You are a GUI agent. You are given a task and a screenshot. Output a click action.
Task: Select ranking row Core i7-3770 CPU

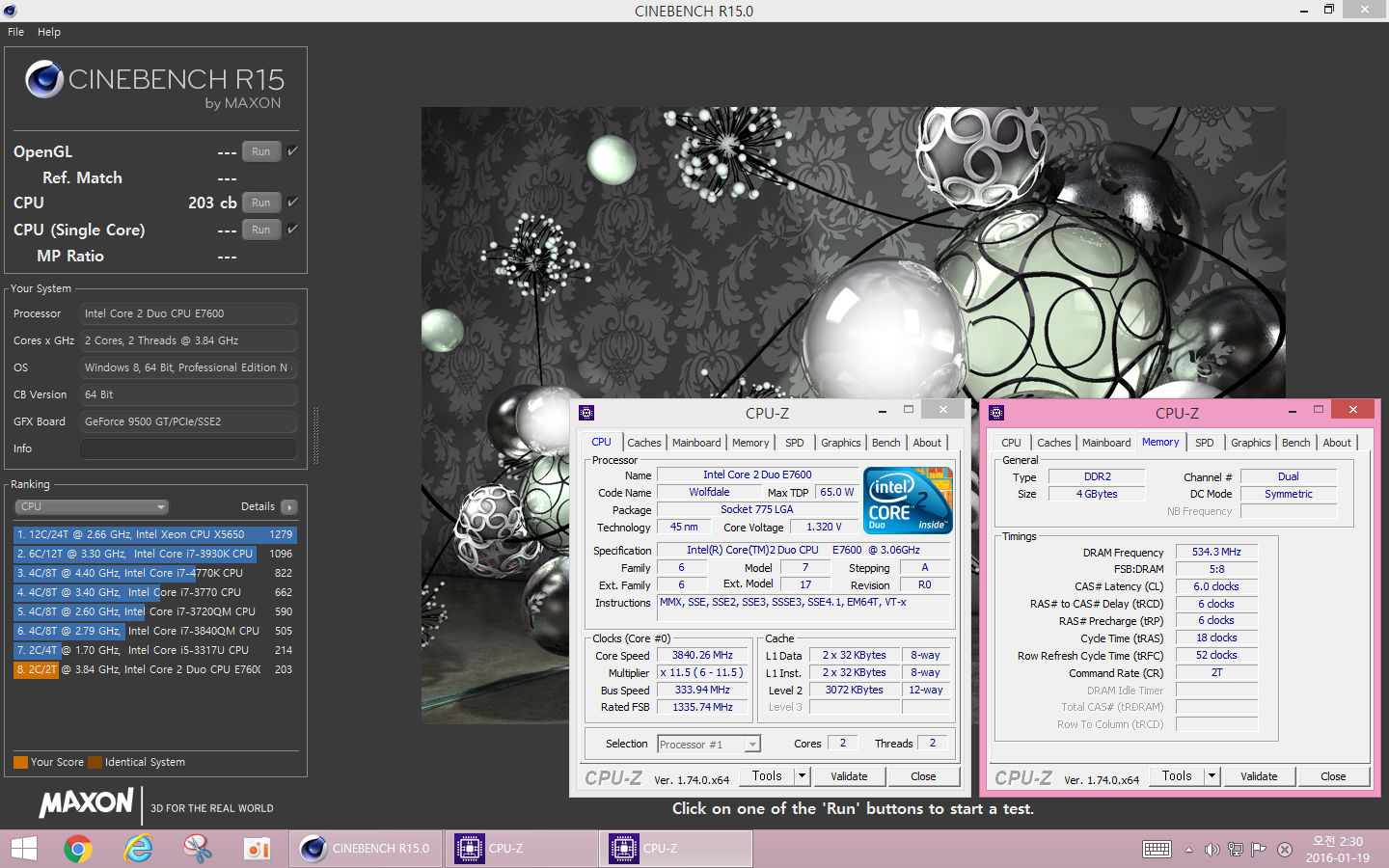click(154, 592)
